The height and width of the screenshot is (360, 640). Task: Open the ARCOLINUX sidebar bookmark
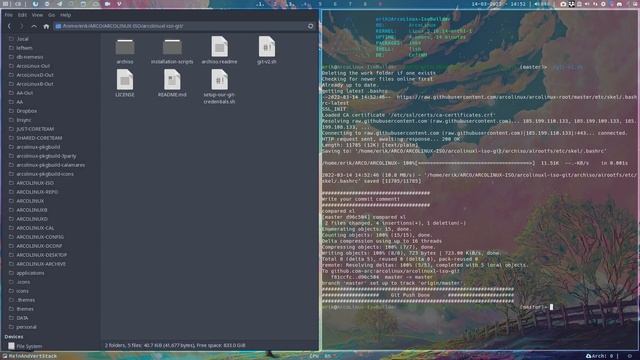pos(30,201)
